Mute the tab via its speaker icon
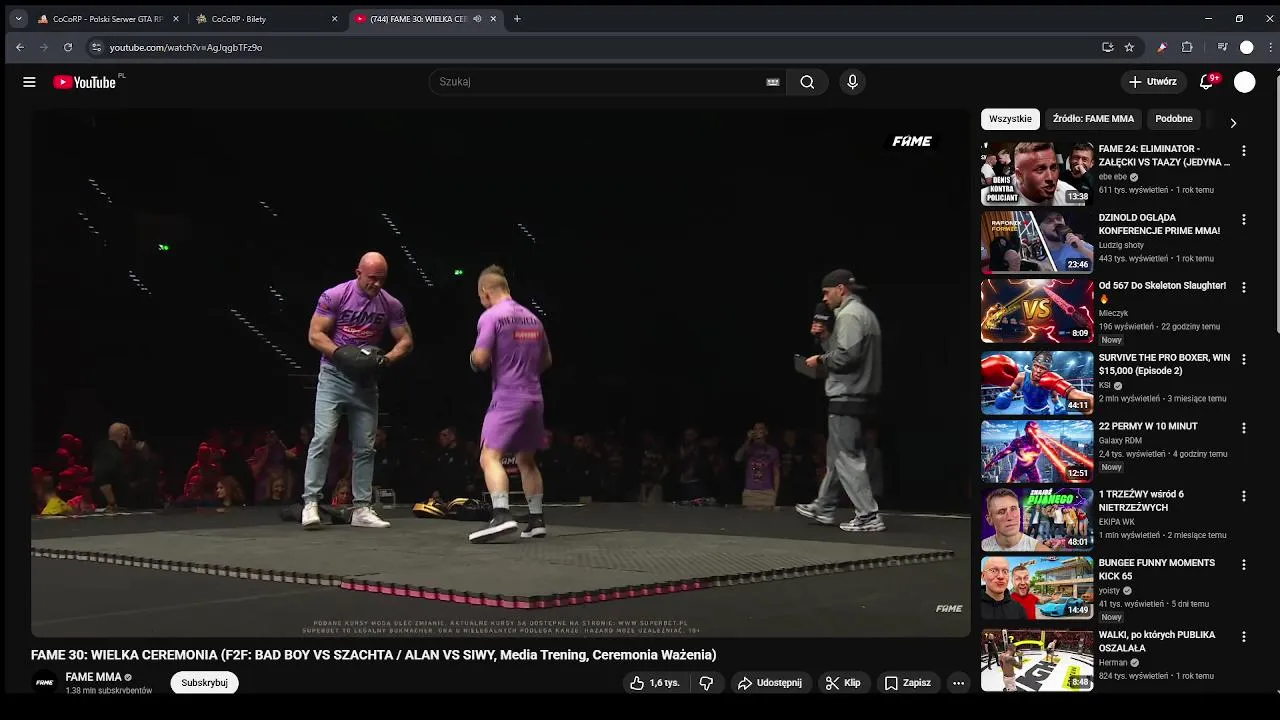 coord(477,19)
